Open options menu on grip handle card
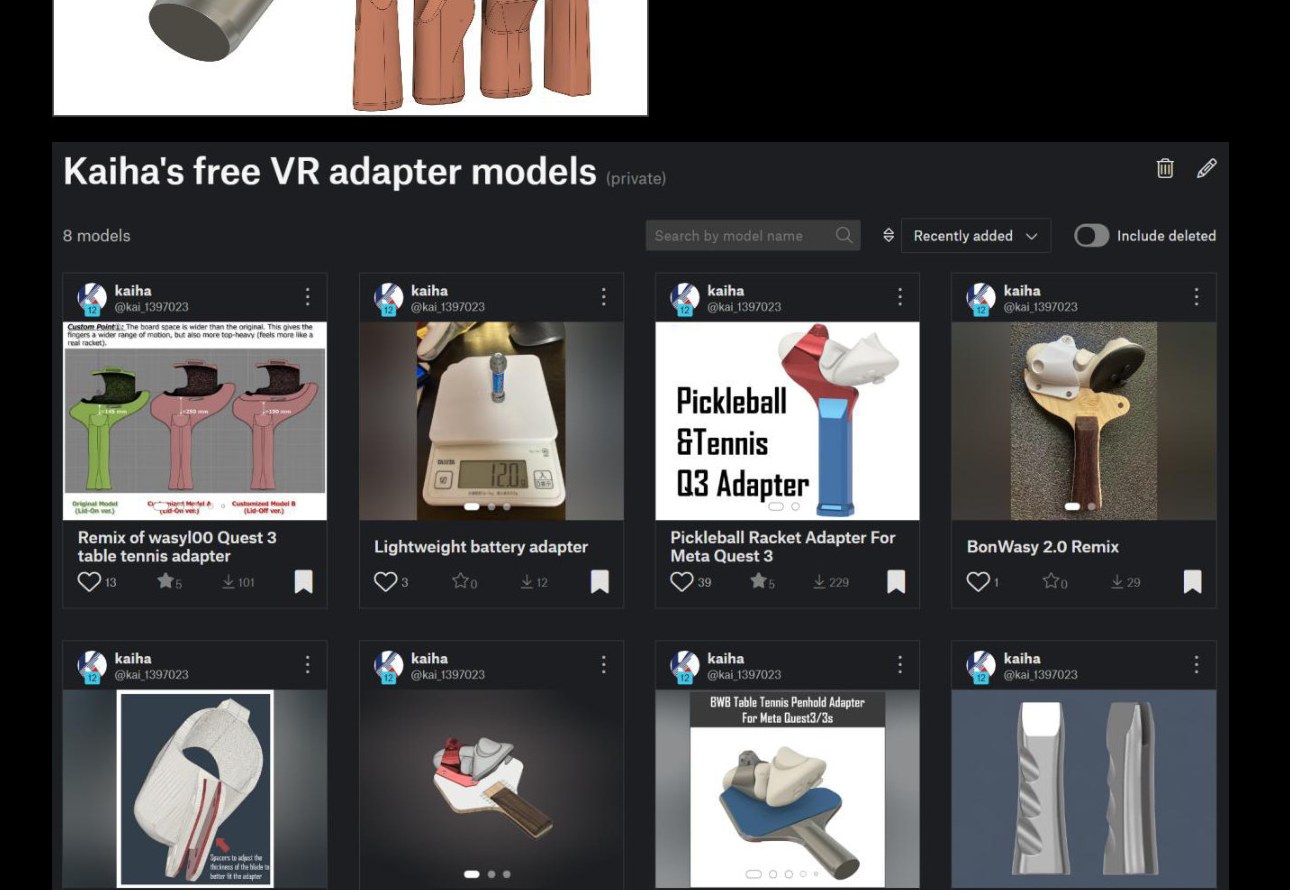Viewport: 1290px width, 890px height. pos(1196,665)
